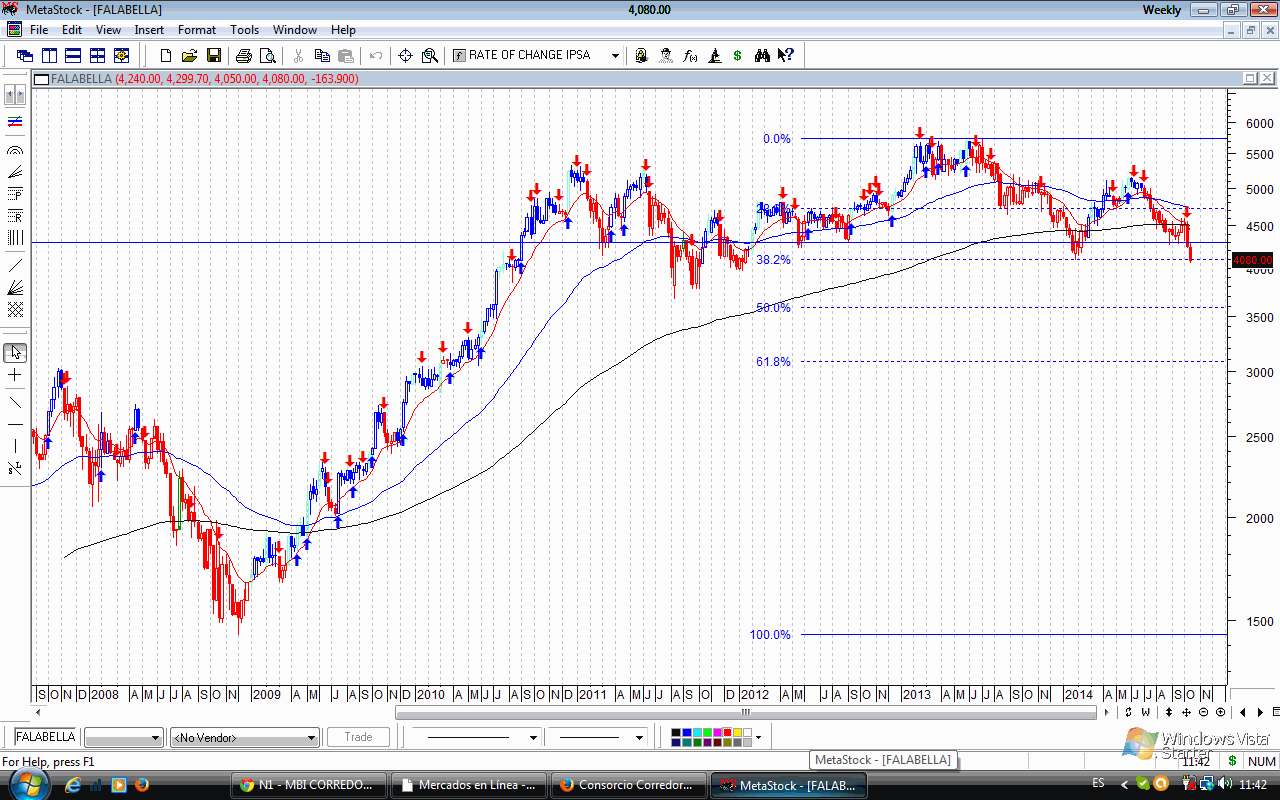Viewport: 1280px width, 800px height.
Task: Click the FALABELLA symbol input field
Action: [x=45, y=737]
